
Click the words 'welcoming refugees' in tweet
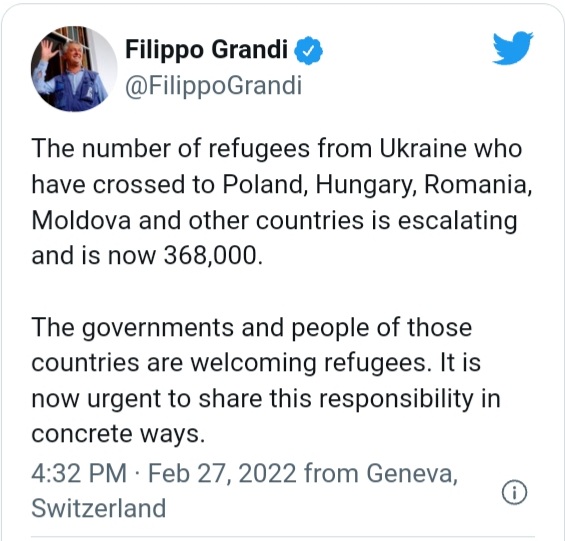point(310,364)
